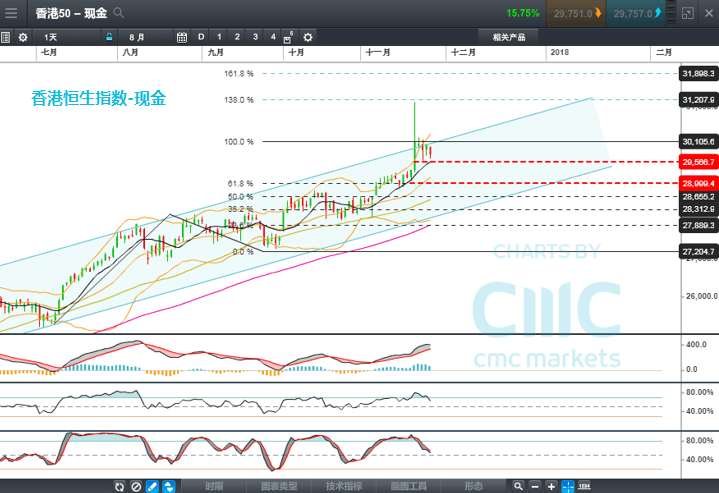
Task: Click the 100.0 % Fibonacci label
Action: (238, 142)
